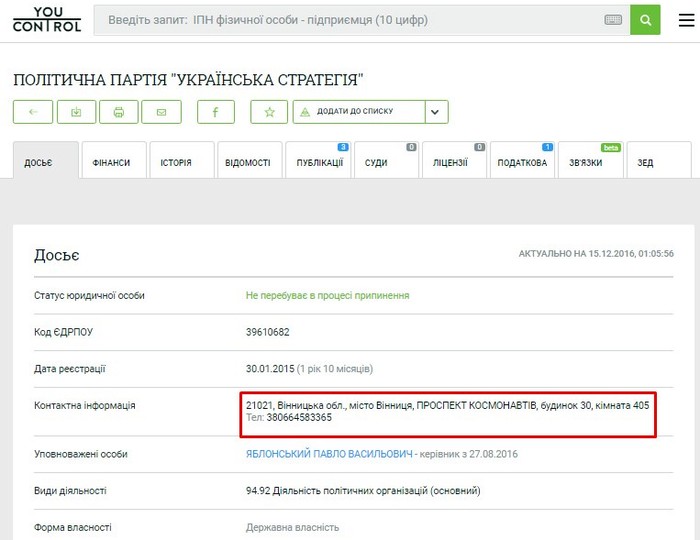Print the dossier page
Image resolution: width=700 pixels, height=540 pixels.
119,112
